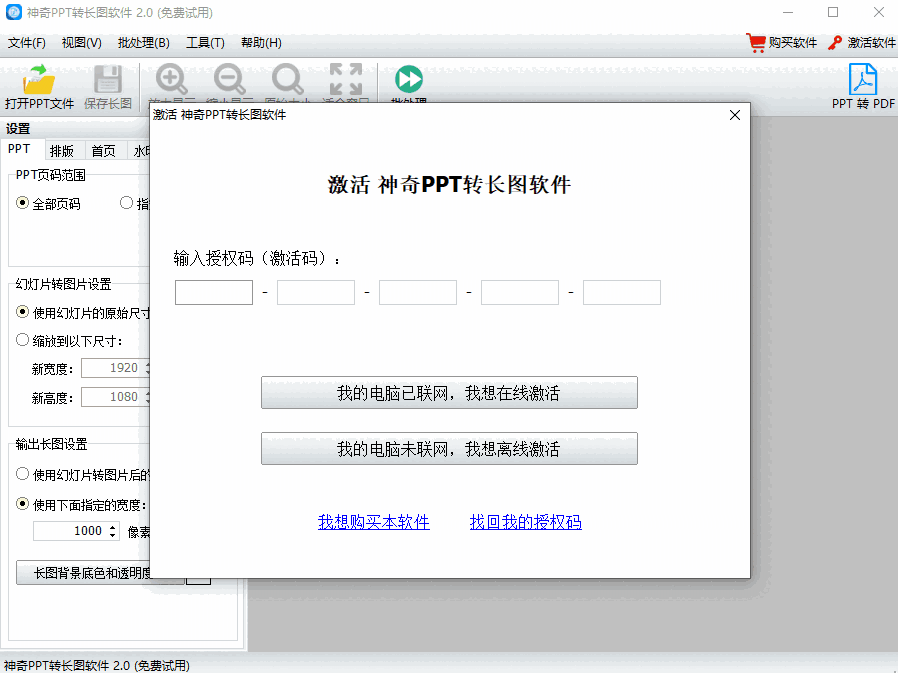Click 我的电脑已联网，我想在线激活 button
This screenshot has height=673, width=898.
449,393
